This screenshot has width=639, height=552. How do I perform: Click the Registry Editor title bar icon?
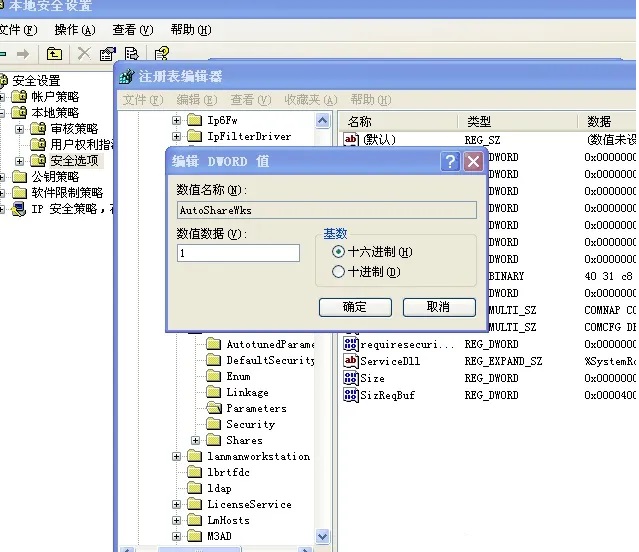tap(126, 77)
